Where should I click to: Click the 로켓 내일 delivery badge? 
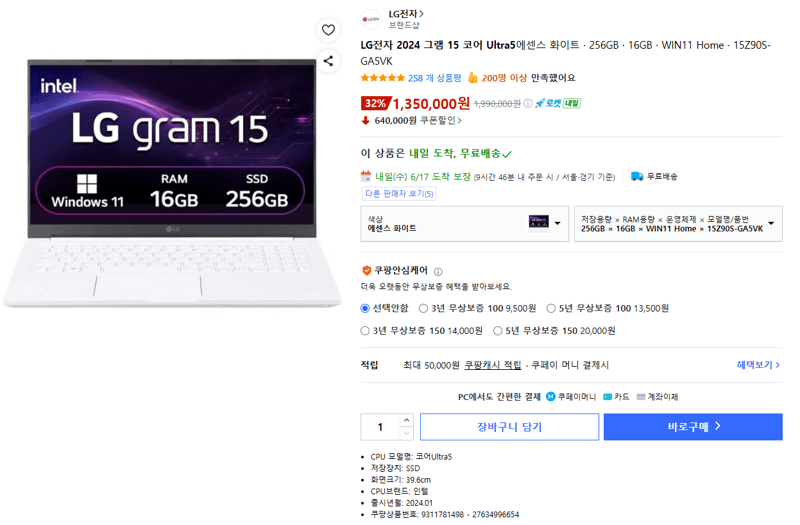[x=558, y=104]
